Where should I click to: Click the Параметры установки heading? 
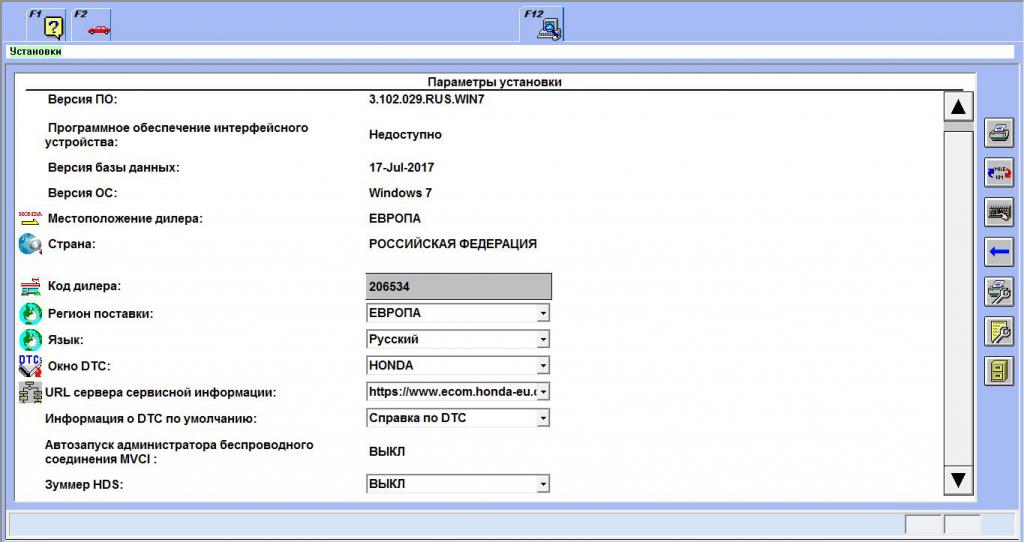[x=494, y=82]
